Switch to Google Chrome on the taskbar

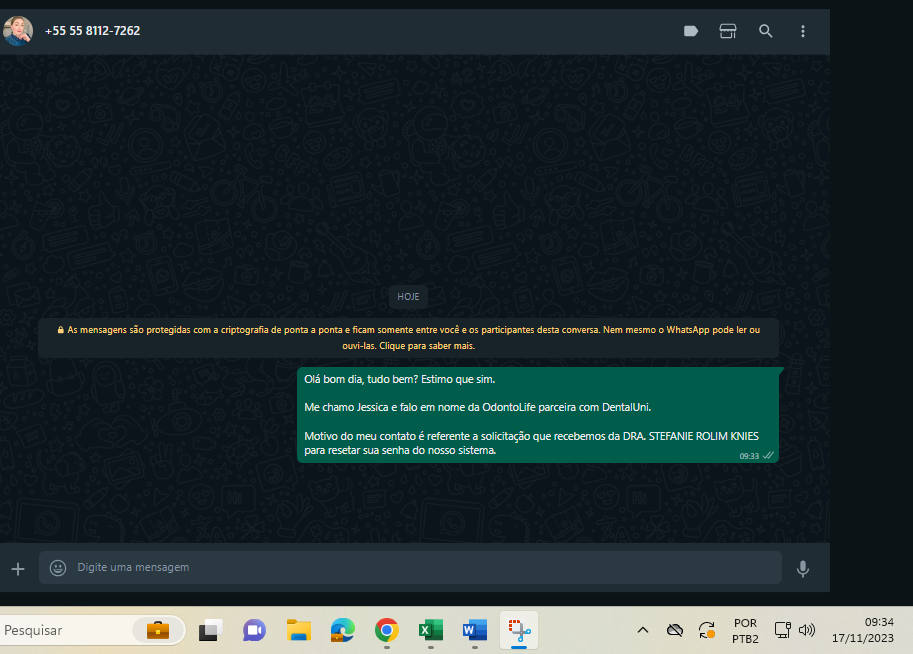pyautogui.click(x=387, y=630)
